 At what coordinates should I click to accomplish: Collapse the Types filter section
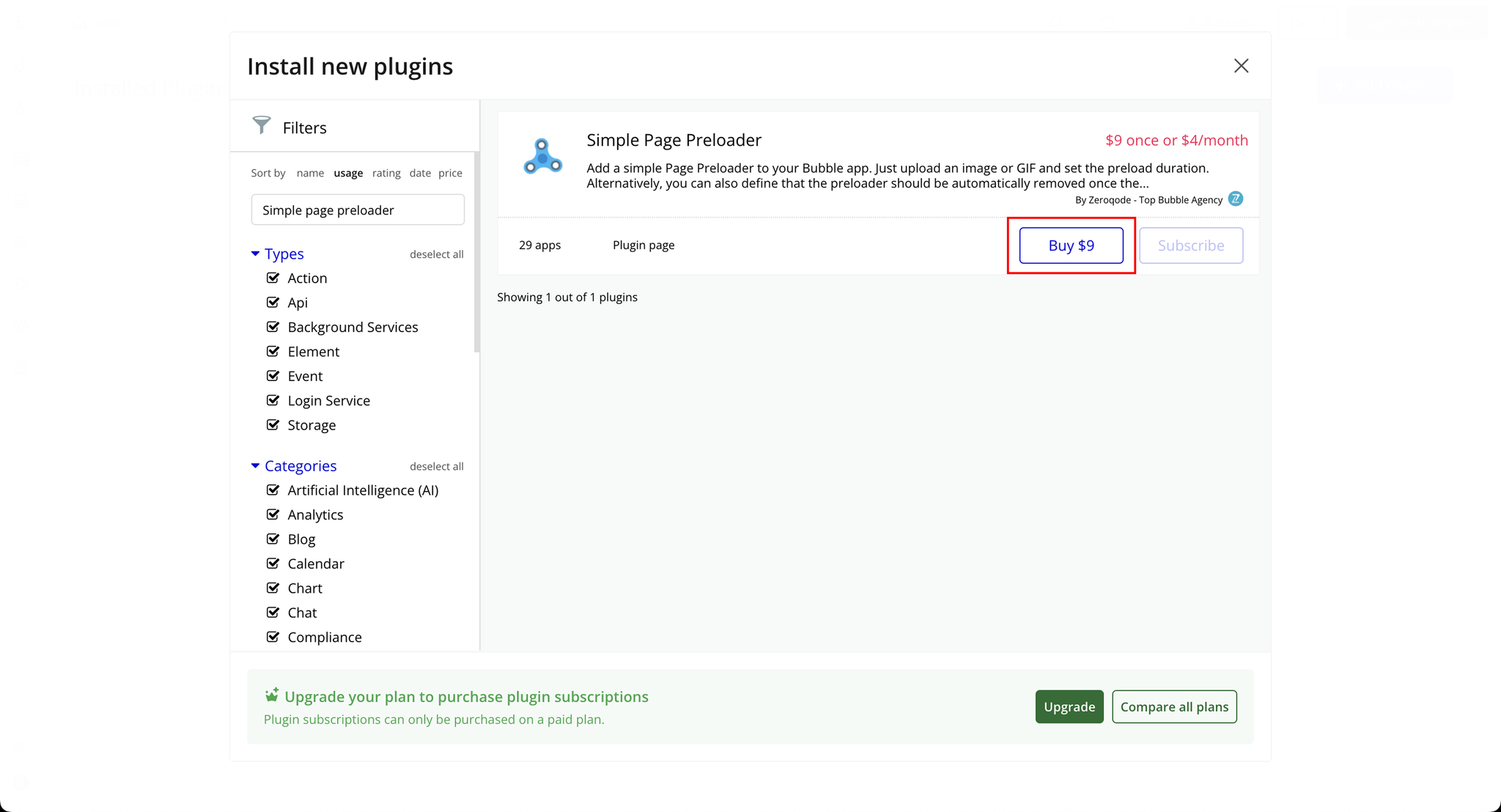tap(255, 254)
